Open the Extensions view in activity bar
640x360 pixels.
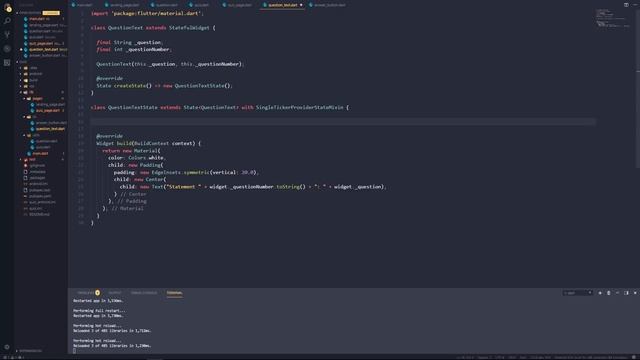pos(7,62)
